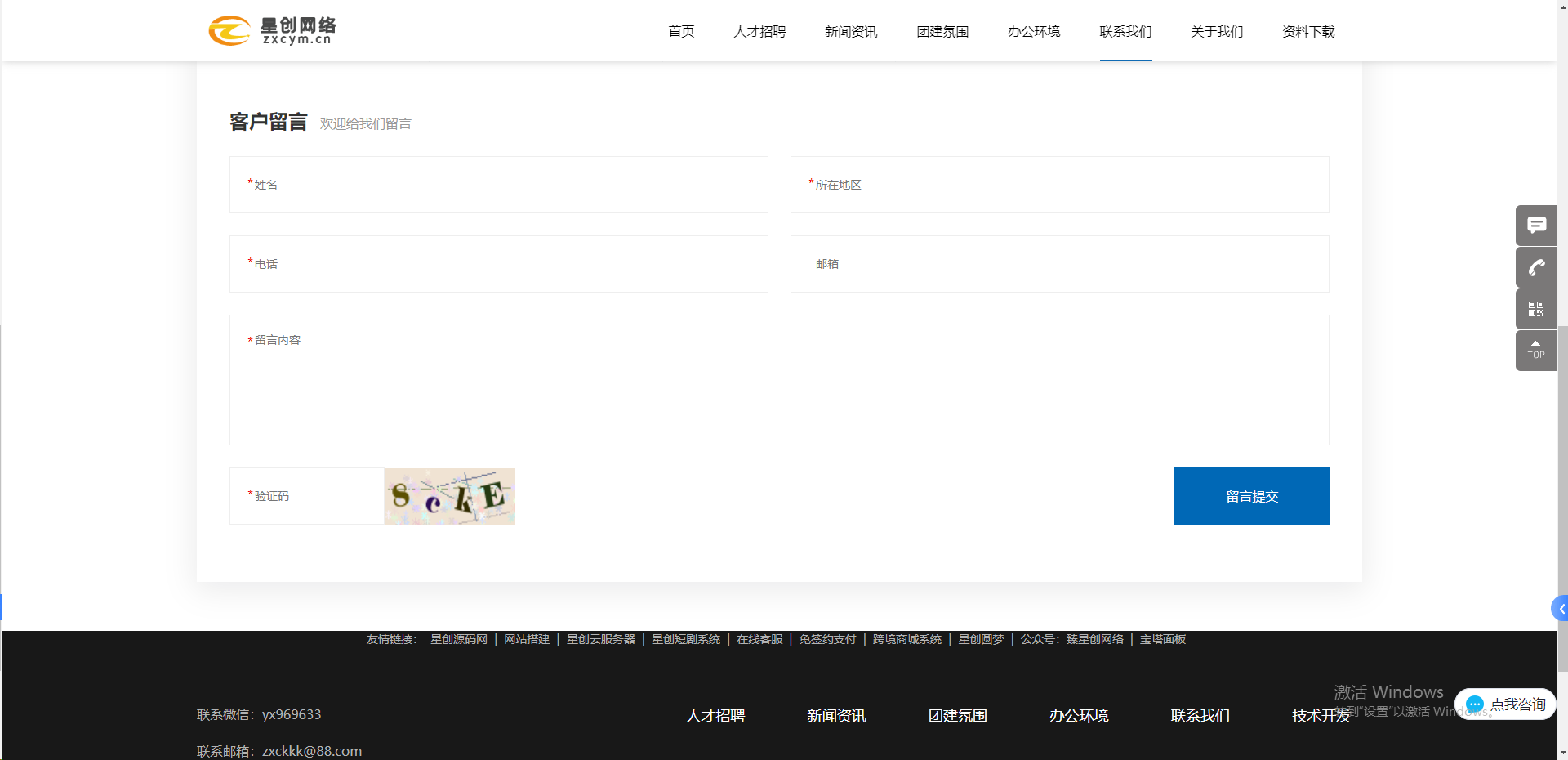Expand the blue side panel arrow
Viewport: 1568px width, 760px height.
(1561, 609)
